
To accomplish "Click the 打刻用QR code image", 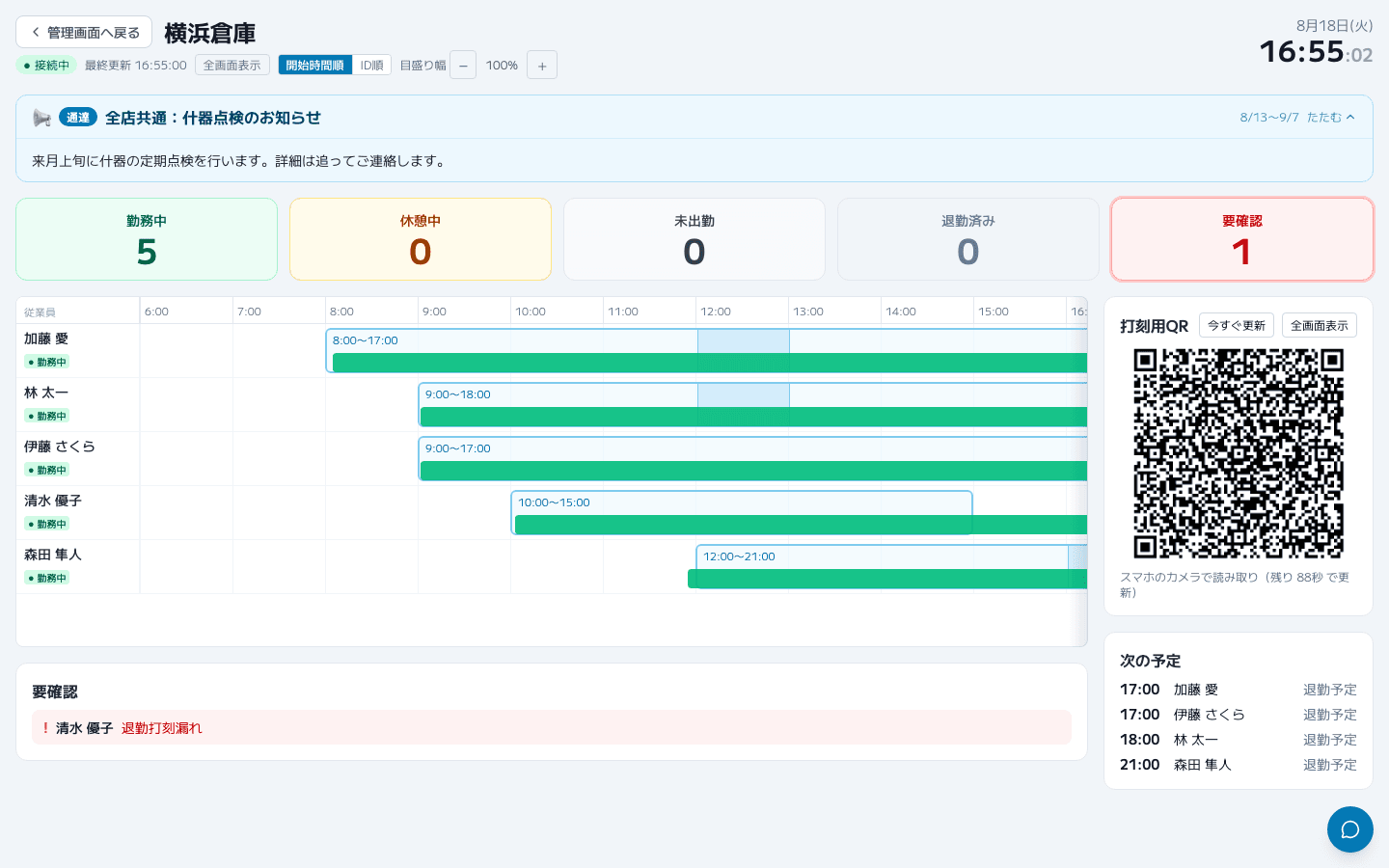I will [1239, 453].
